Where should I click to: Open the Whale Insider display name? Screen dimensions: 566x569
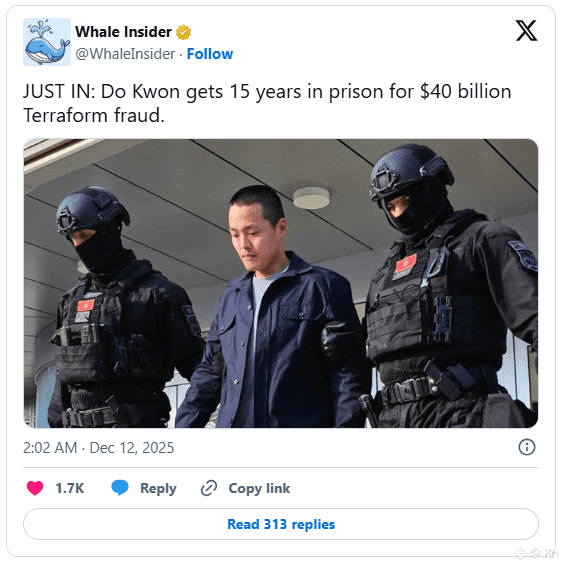click(x=123, y=32)
